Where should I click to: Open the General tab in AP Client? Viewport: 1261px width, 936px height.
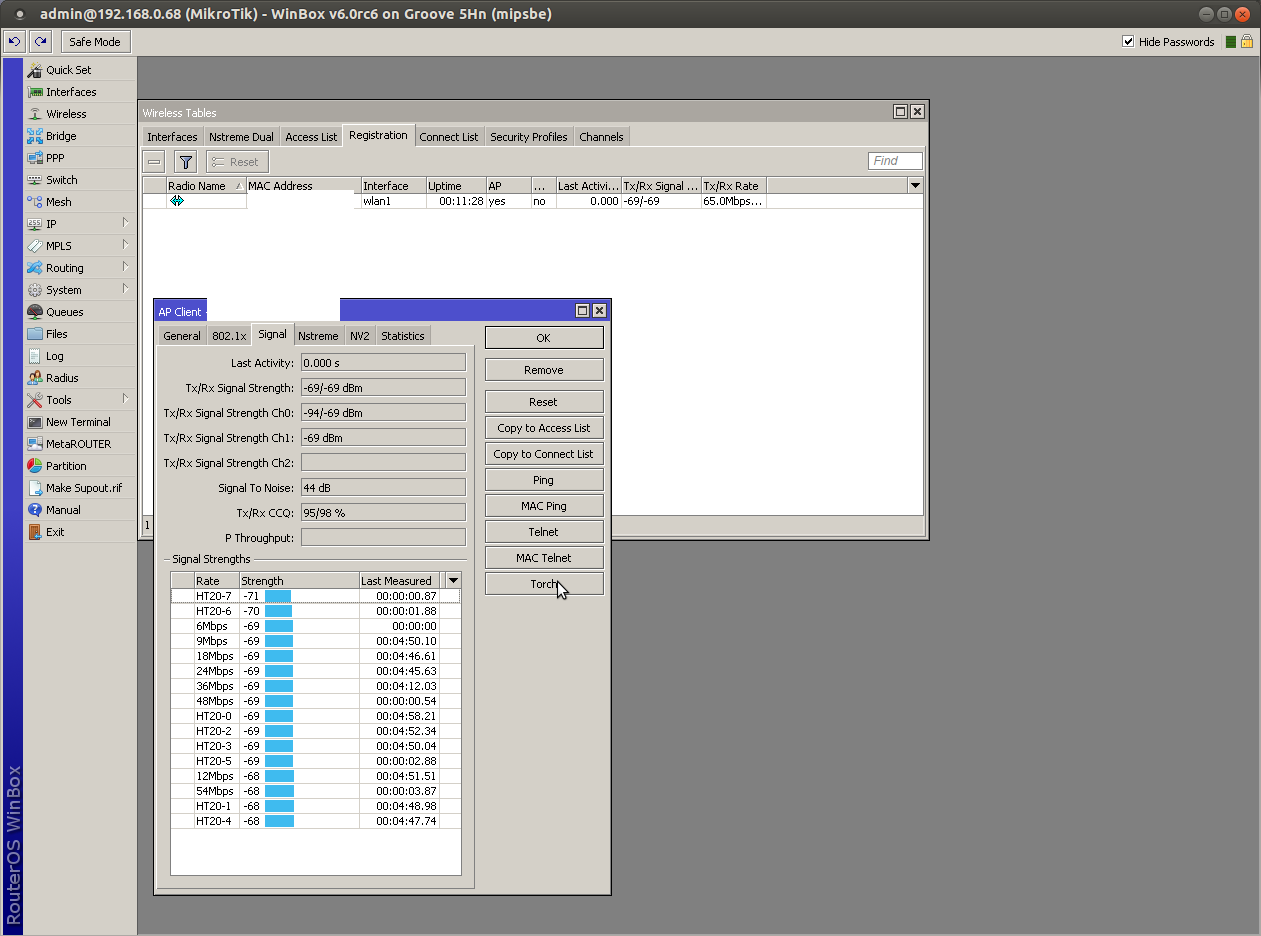point(182,336)
